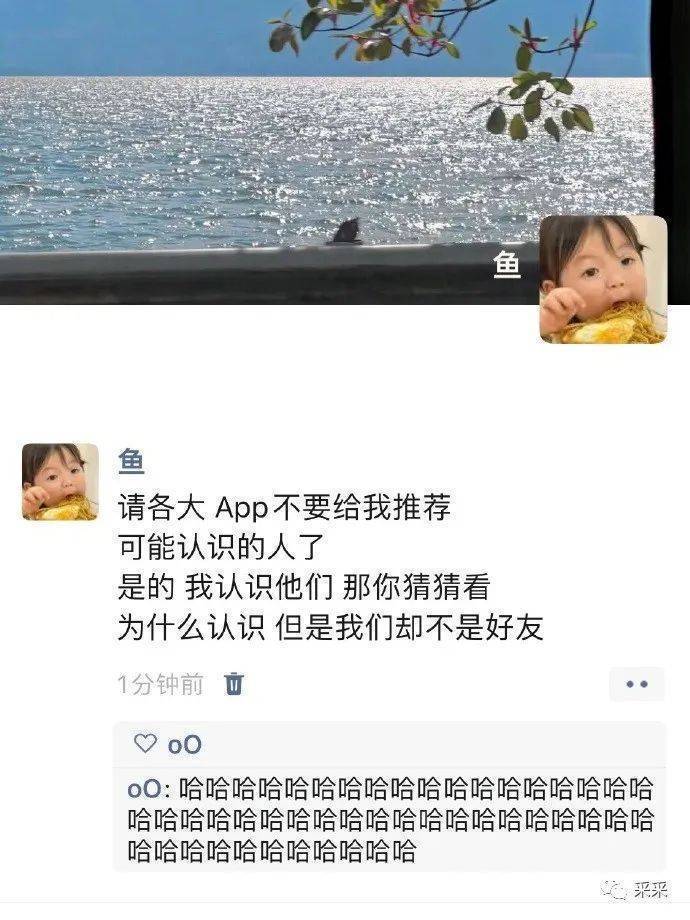This screenshot has width=690, height=920.
Task: Click the line 为什么认识 但是我们却不是好友
Action: point(330,627)
